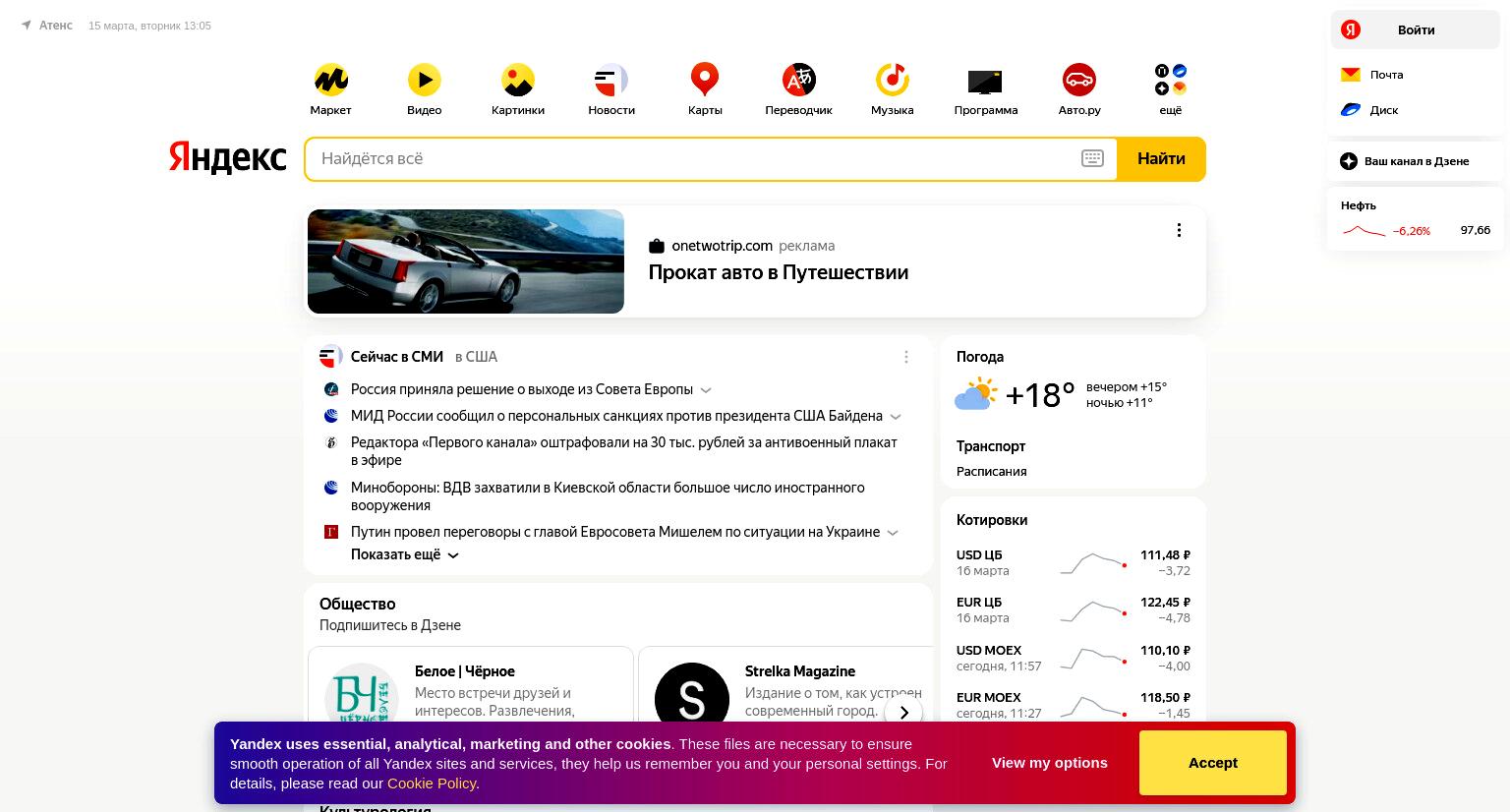Click the ночью +11° forecast
This screenshot has height=812, width=1510.
[1120, 403]
